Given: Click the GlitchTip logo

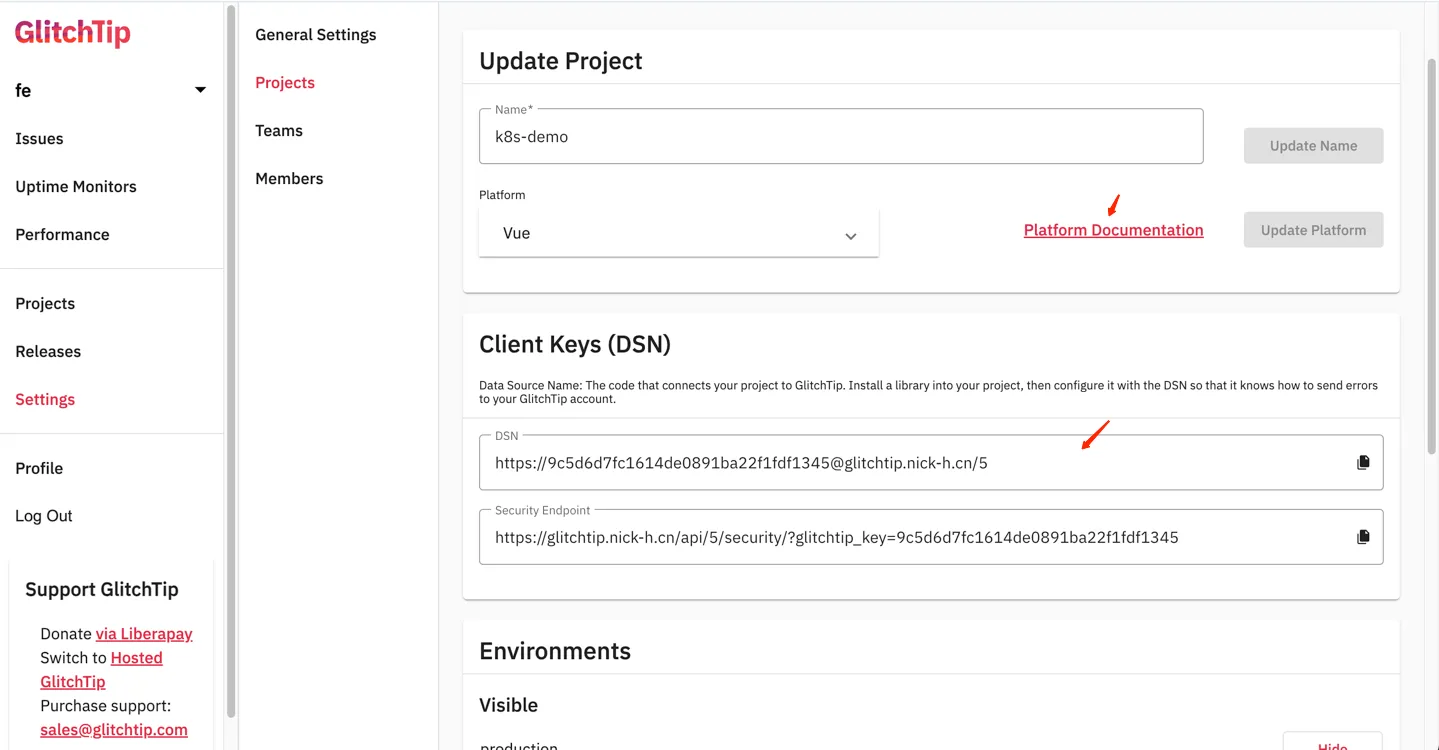Looking at the screenshot, I should click(73, 33).
